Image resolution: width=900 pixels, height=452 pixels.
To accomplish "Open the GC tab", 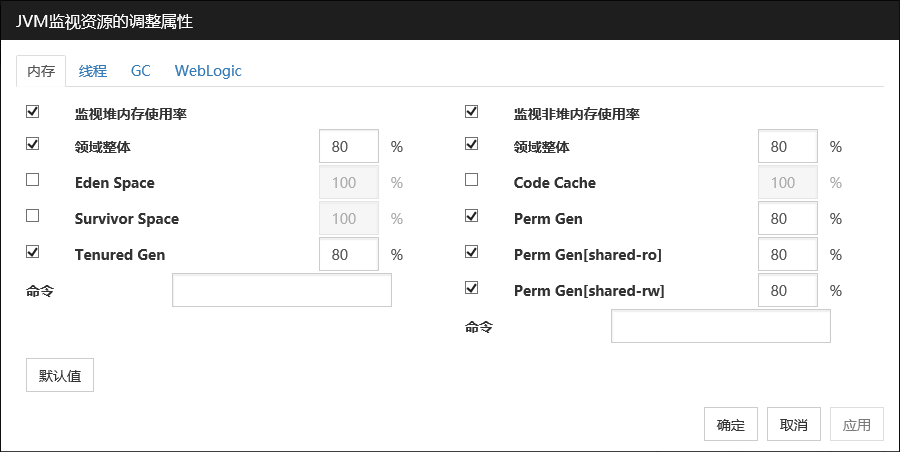I will [x=141, y=71].
